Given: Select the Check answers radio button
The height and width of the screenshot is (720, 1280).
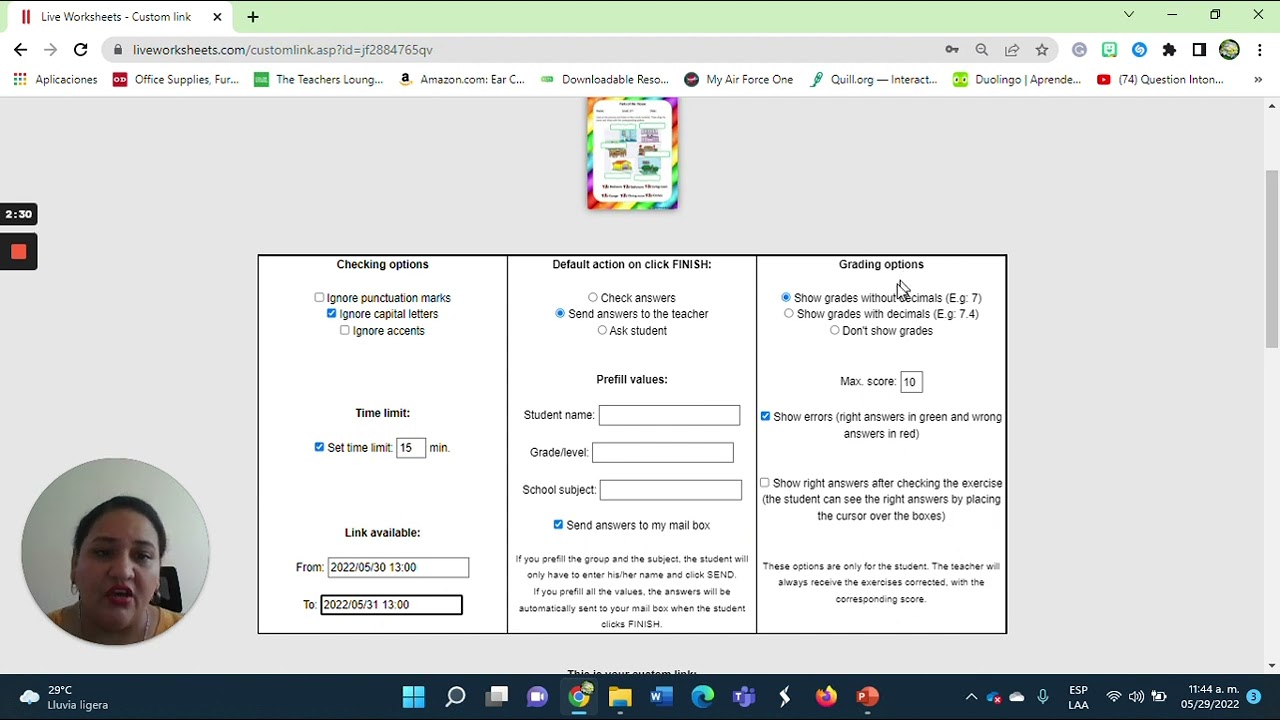Looking at the screenshot, I should pos(593,297).
